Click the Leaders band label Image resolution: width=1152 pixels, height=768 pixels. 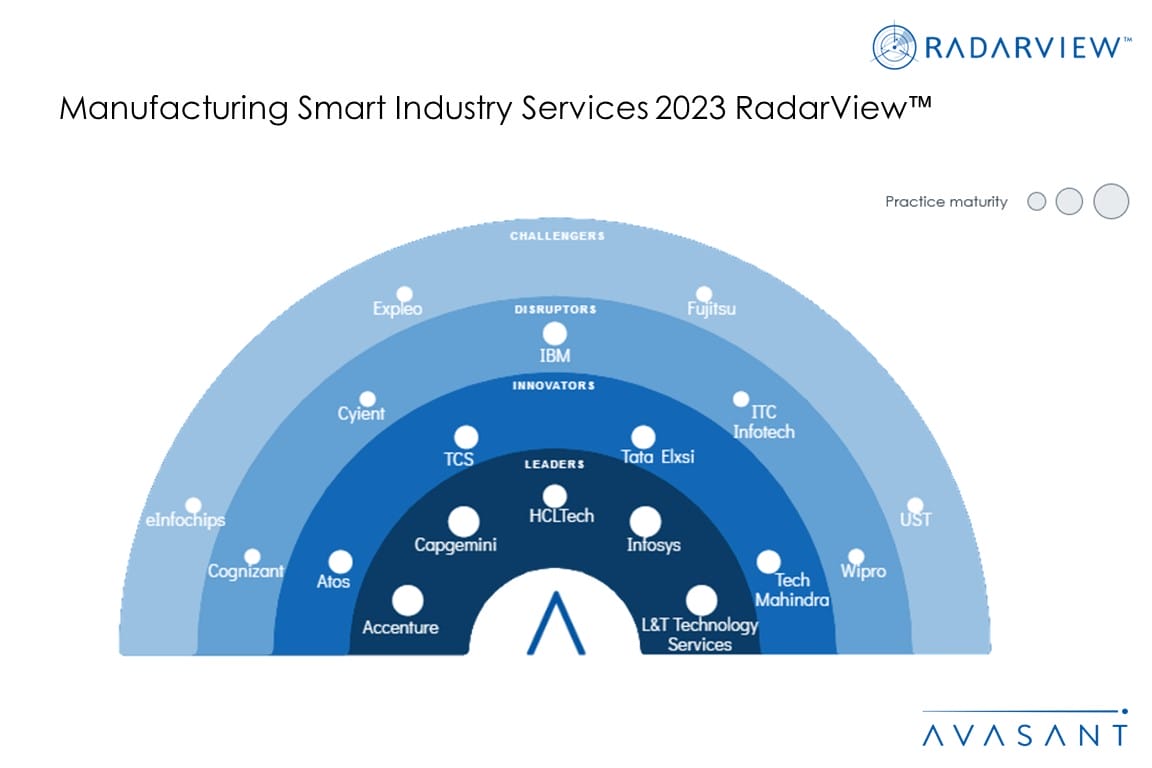click(555, 464)
